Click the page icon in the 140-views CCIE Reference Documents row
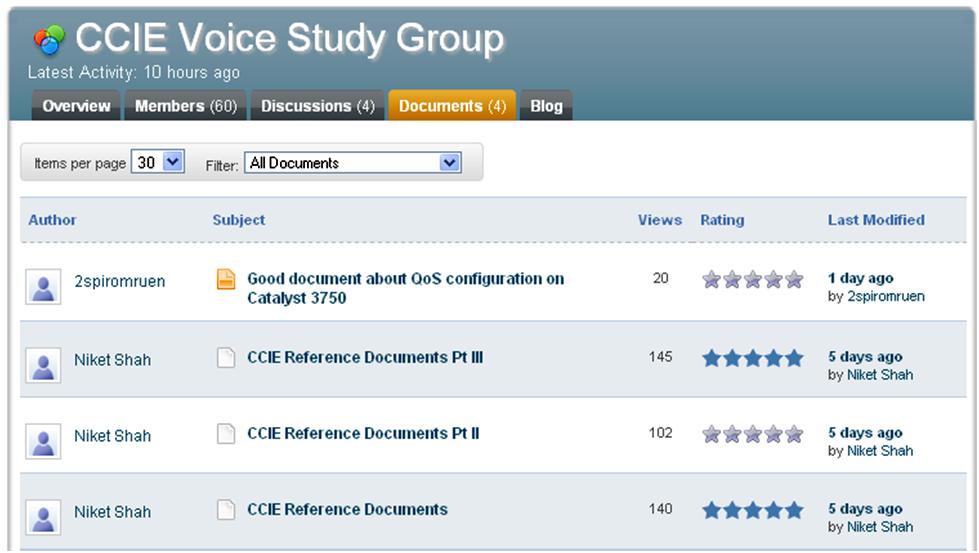 click(226, 510)
